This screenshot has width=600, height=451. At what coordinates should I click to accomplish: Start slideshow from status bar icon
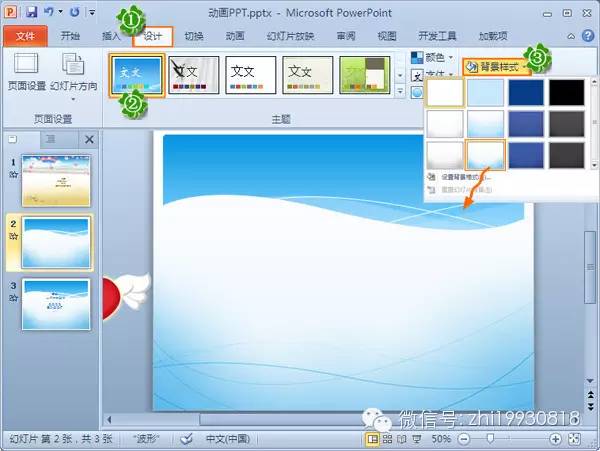(416, 439)
